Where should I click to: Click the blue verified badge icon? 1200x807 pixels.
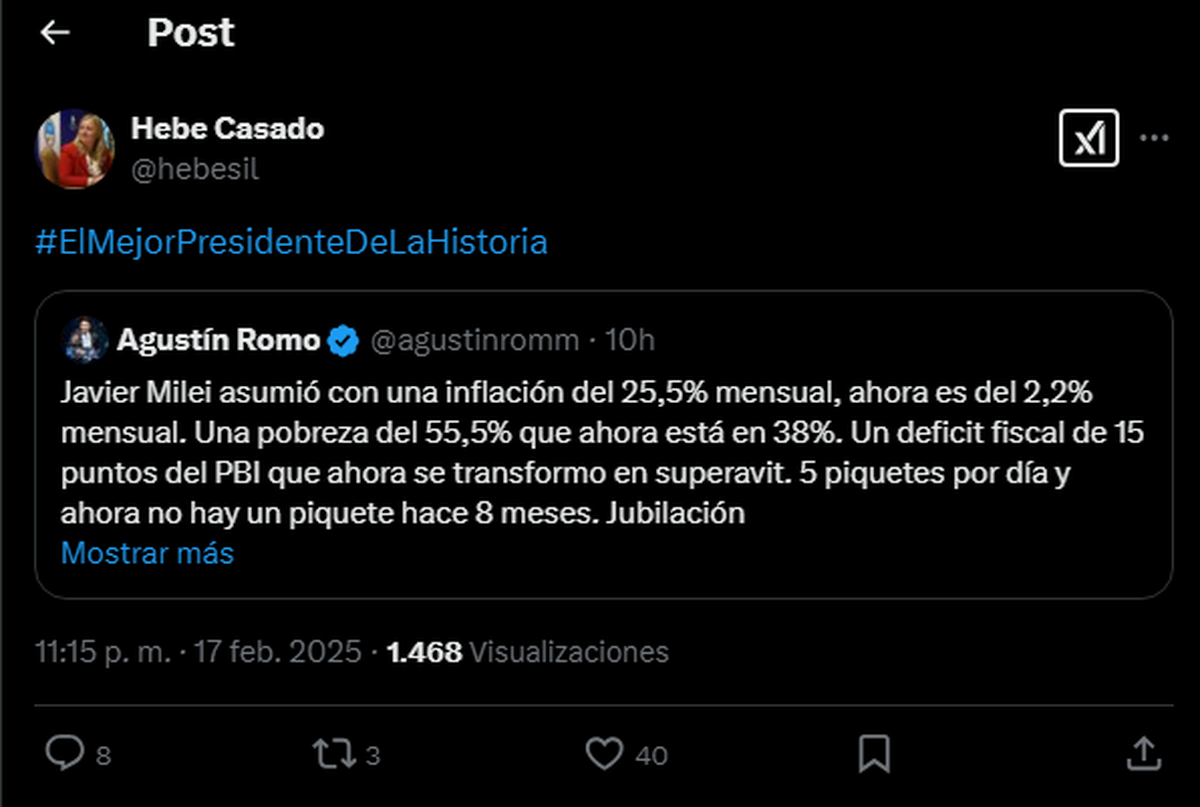pyautogui.click(x=344, y=341)
